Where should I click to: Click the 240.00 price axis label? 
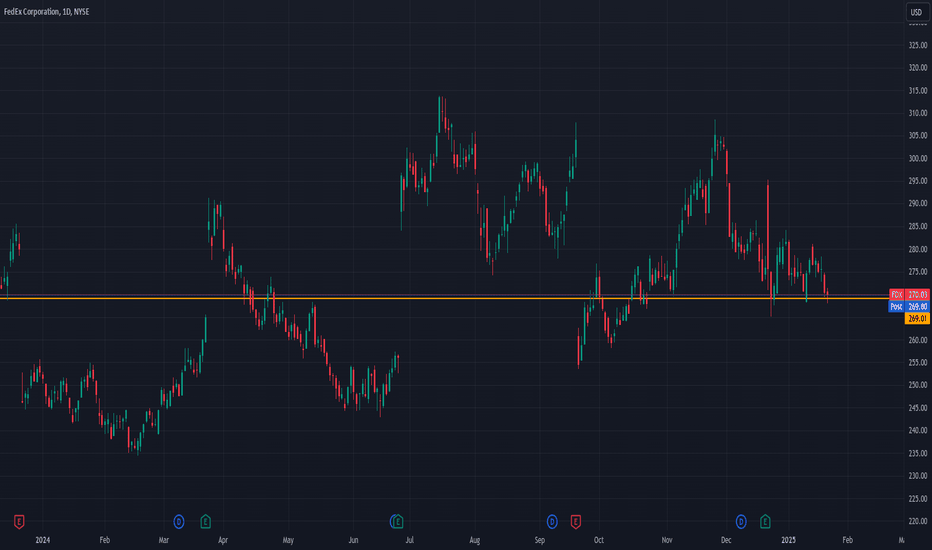[x=918, y=430]
